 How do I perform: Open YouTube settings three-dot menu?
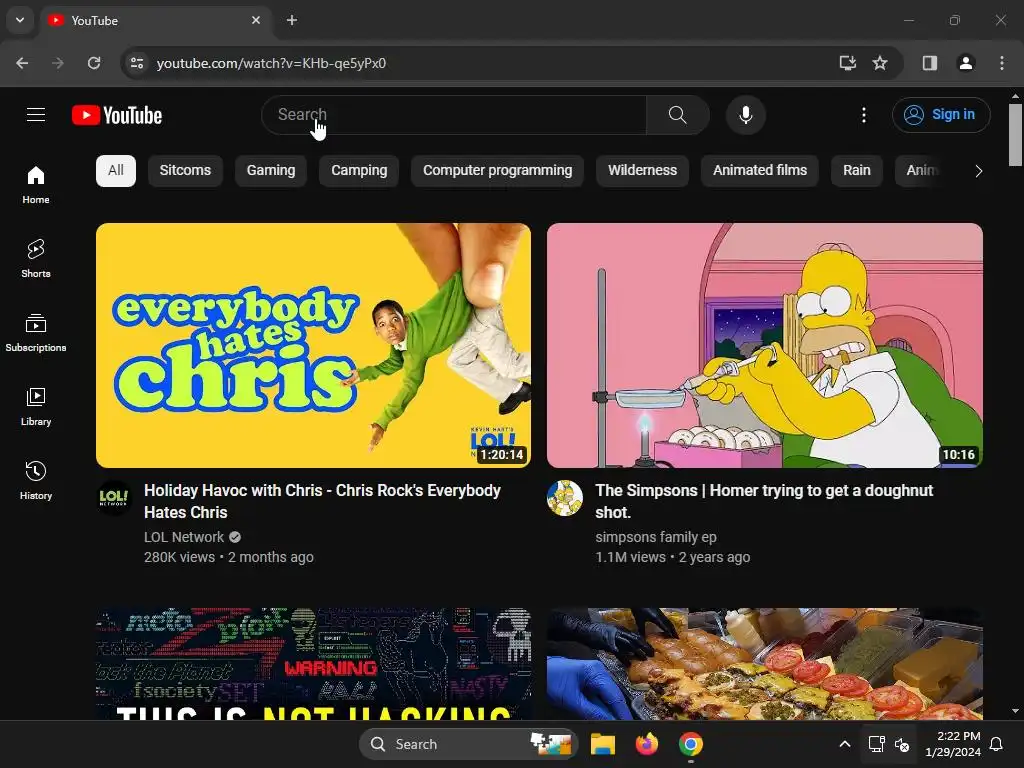pos(863,115)
